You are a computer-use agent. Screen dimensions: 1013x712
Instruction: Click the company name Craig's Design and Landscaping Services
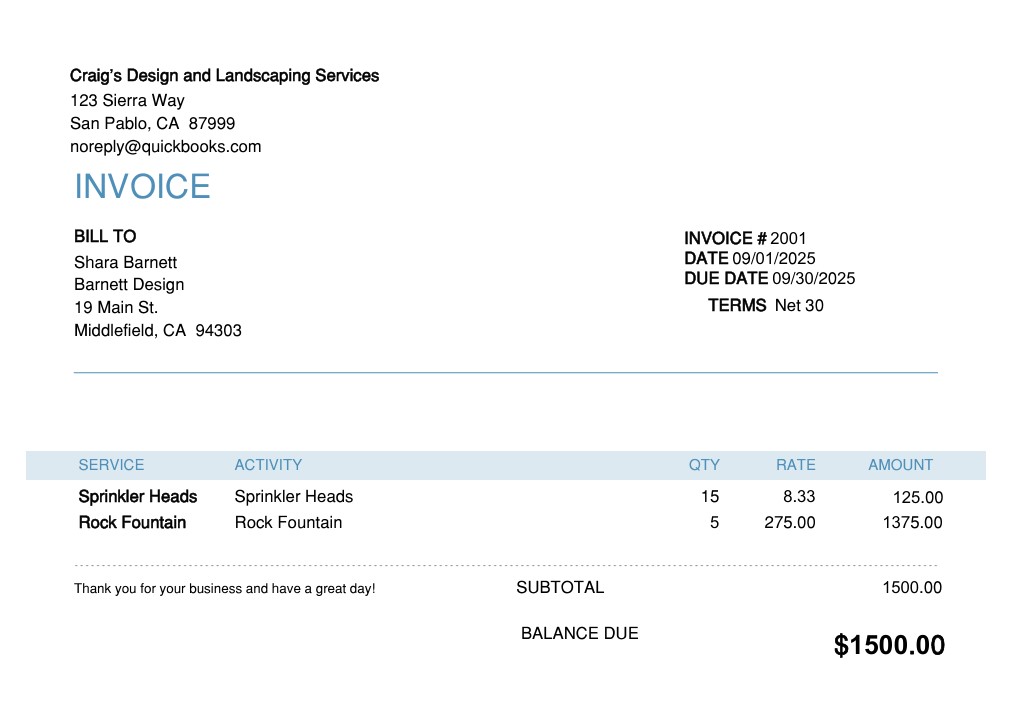[224, 76]
